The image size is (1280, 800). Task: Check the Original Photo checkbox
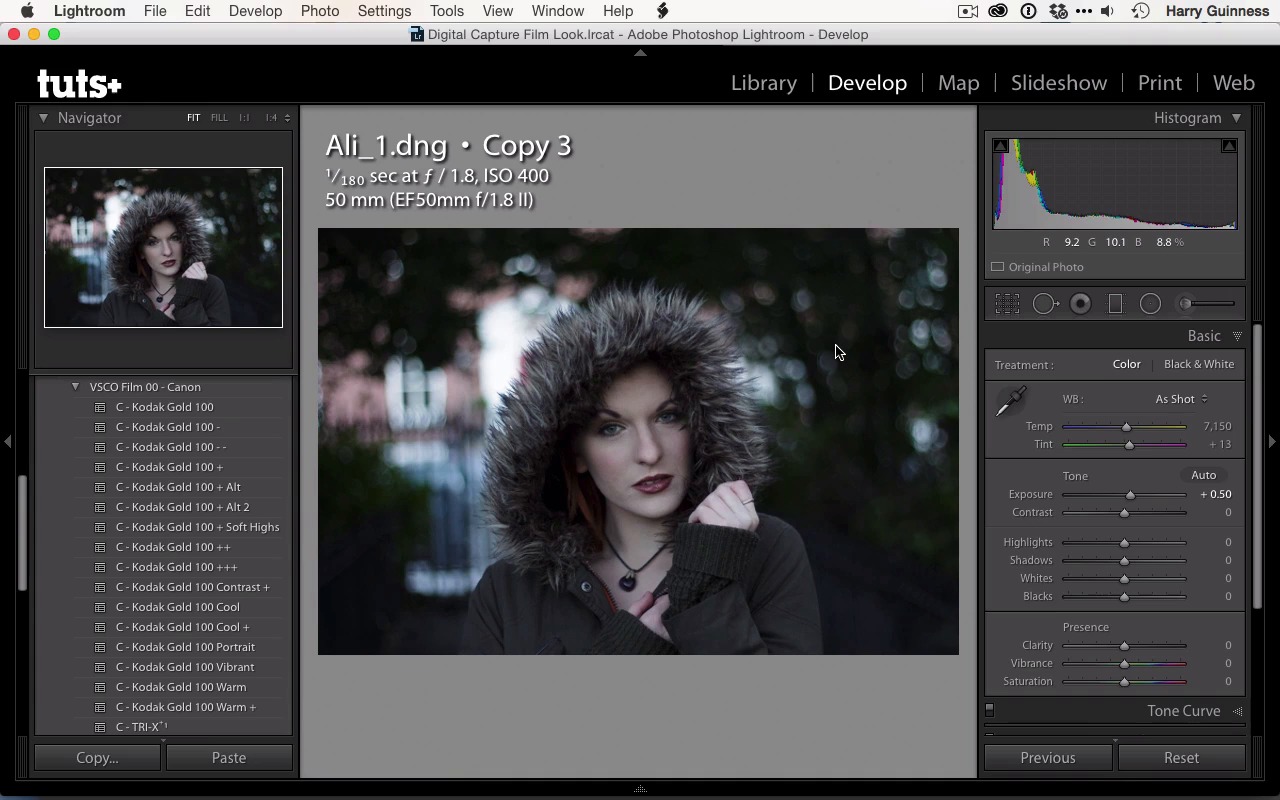pyautogui.click(x=997, y=267)
